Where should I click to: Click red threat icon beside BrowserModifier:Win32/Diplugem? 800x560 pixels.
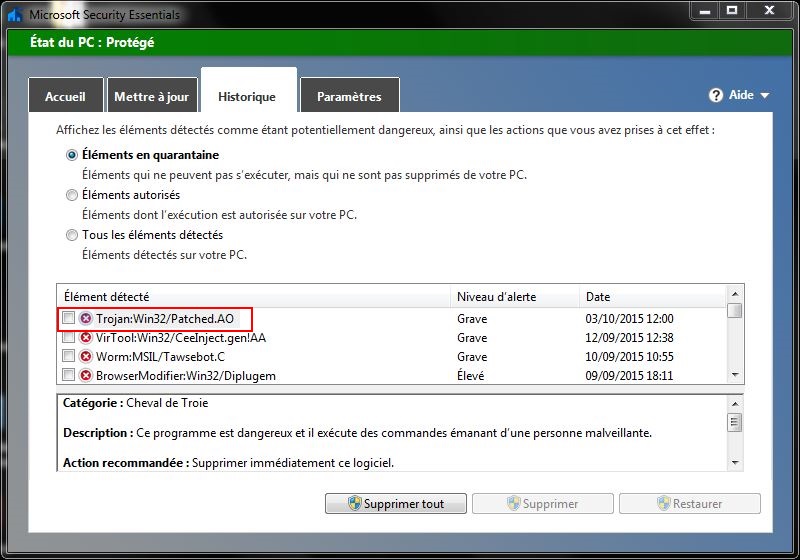coord(86,375)
